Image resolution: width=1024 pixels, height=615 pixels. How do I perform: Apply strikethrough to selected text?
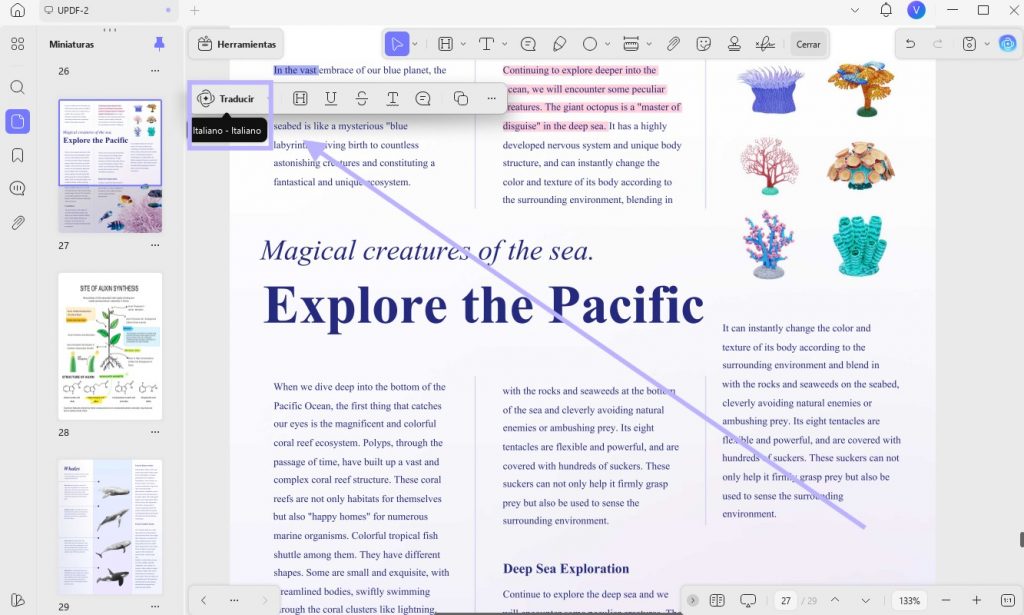click(362, 99)
